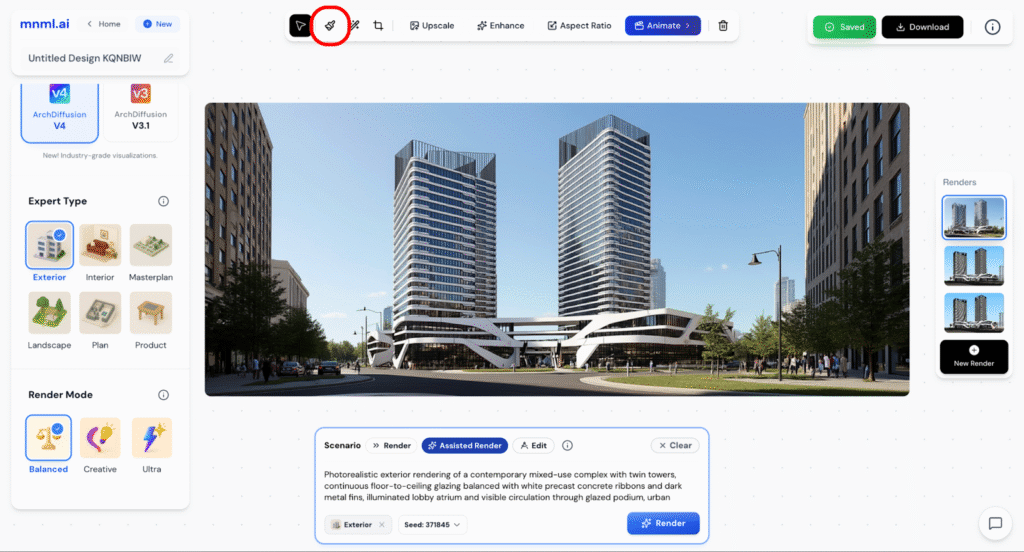1024x552 pixels.
Task: Expand the Seed 371845 dropdown
Action: pyautogui.click(x=432, y=525)
